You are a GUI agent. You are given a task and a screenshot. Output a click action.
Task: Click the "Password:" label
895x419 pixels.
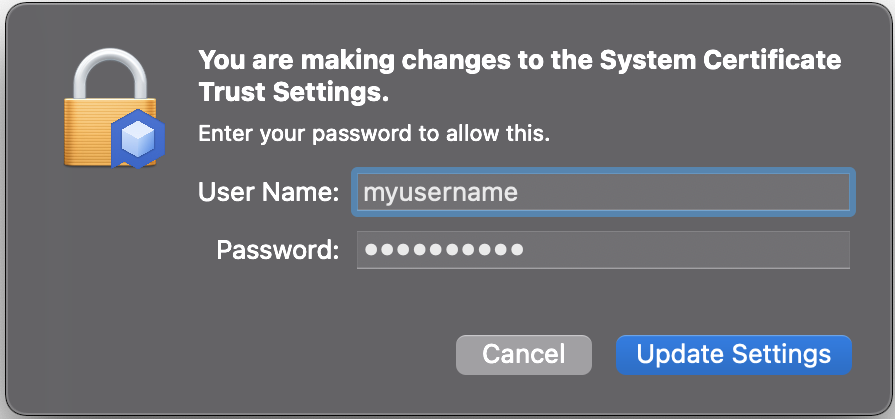278,250
